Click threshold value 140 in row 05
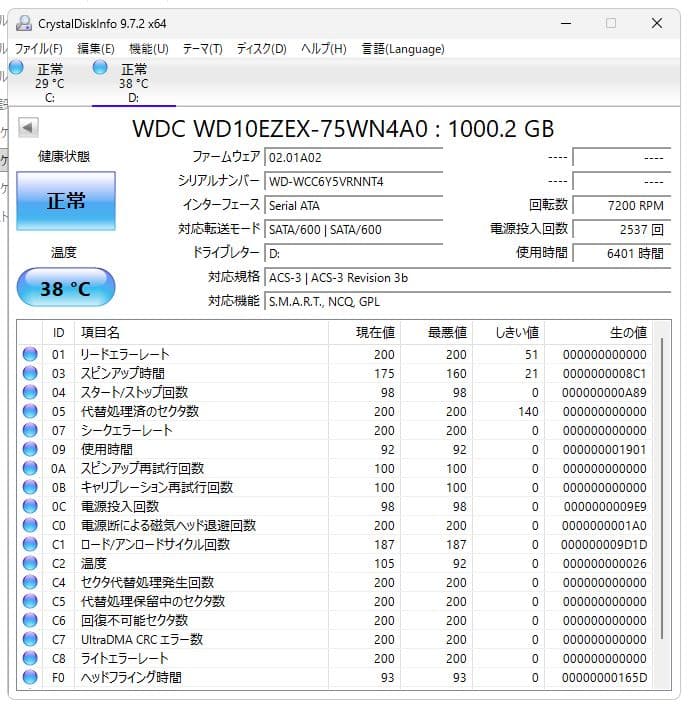This screenshot has width=699, height=709. (528, 411)
